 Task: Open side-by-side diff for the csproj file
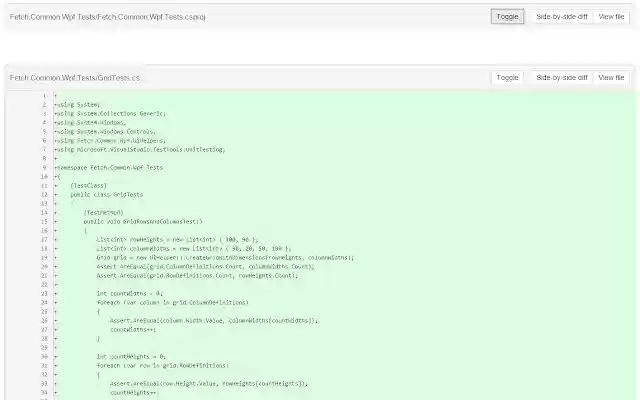(562, 17)
